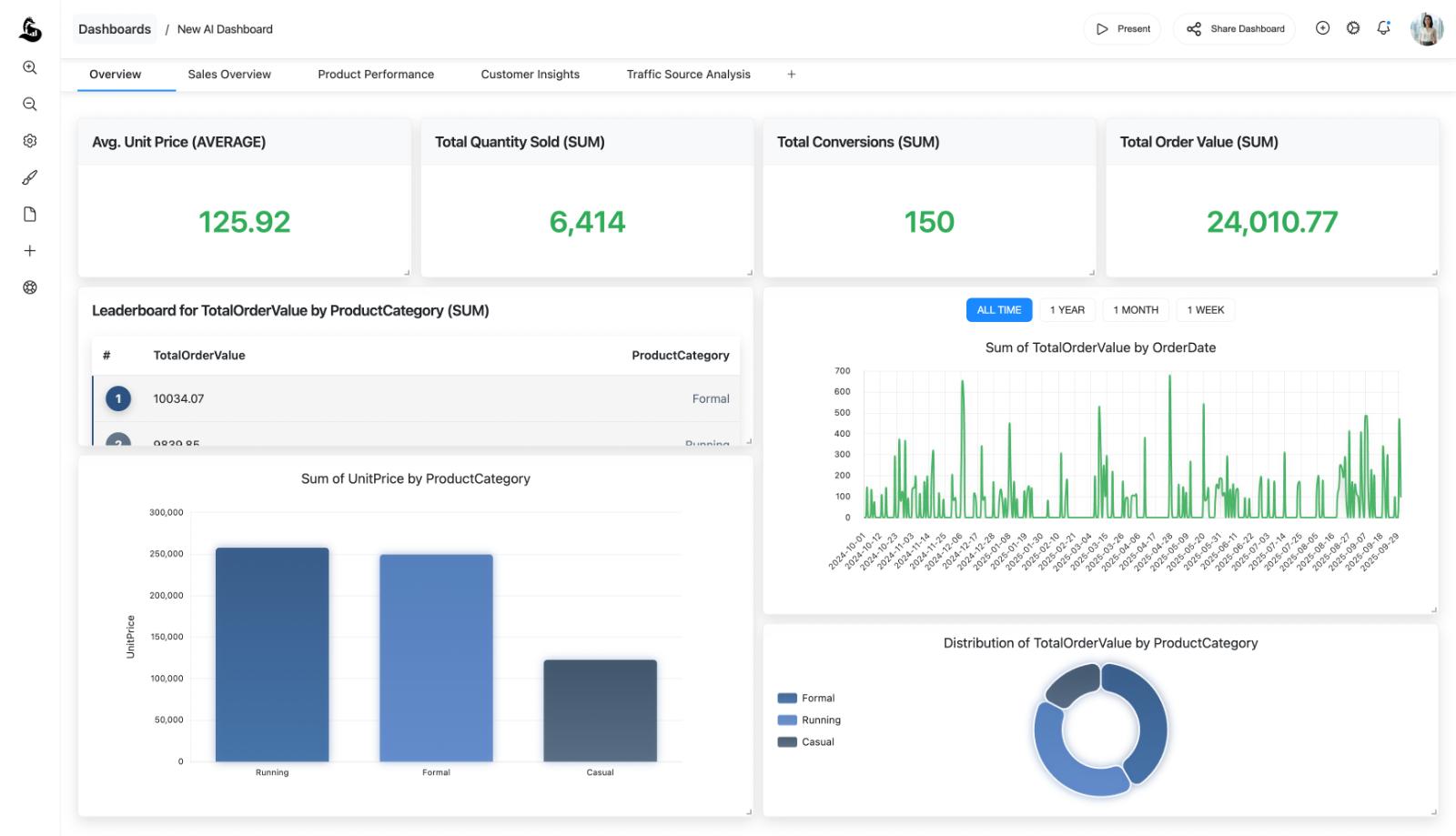Filter the line chart to 1 WEEK
The height and width of the screenshot is (836, 1456).
[1205, 310]
